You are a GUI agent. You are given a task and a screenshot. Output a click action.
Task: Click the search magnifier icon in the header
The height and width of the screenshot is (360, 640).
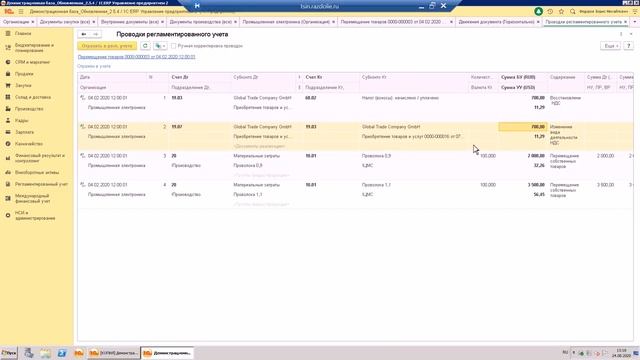coord(573,11)
